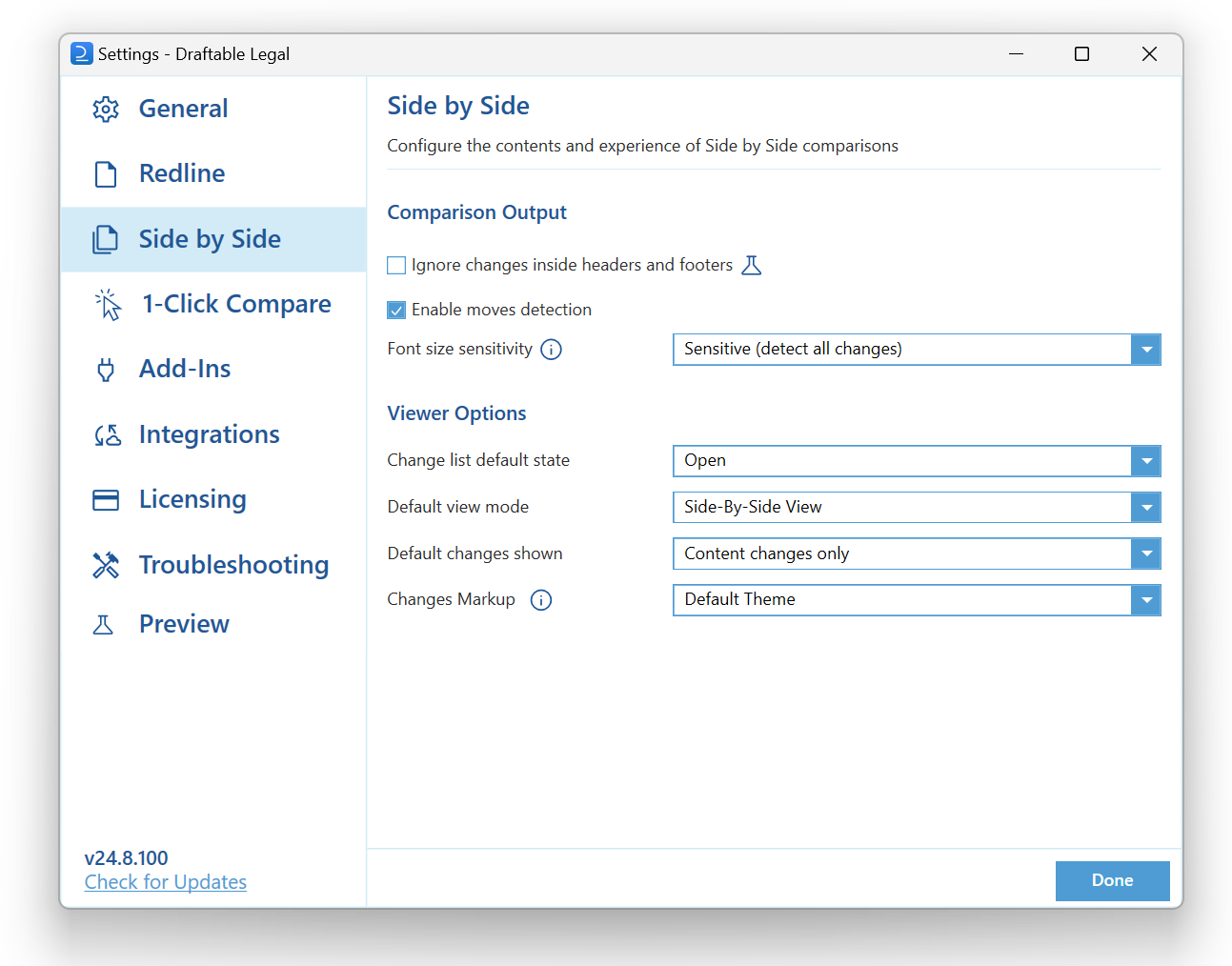Click the Viewer Options heading
Viewport: 1232px width, 966px height.
click(x=456, y=413)
